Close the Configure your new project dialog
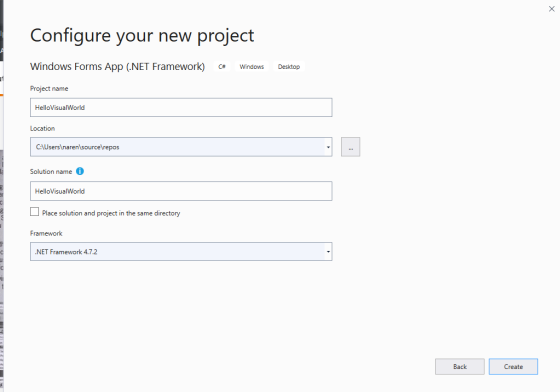This screenshot has width=560, height=392. [x=552, y=9]
